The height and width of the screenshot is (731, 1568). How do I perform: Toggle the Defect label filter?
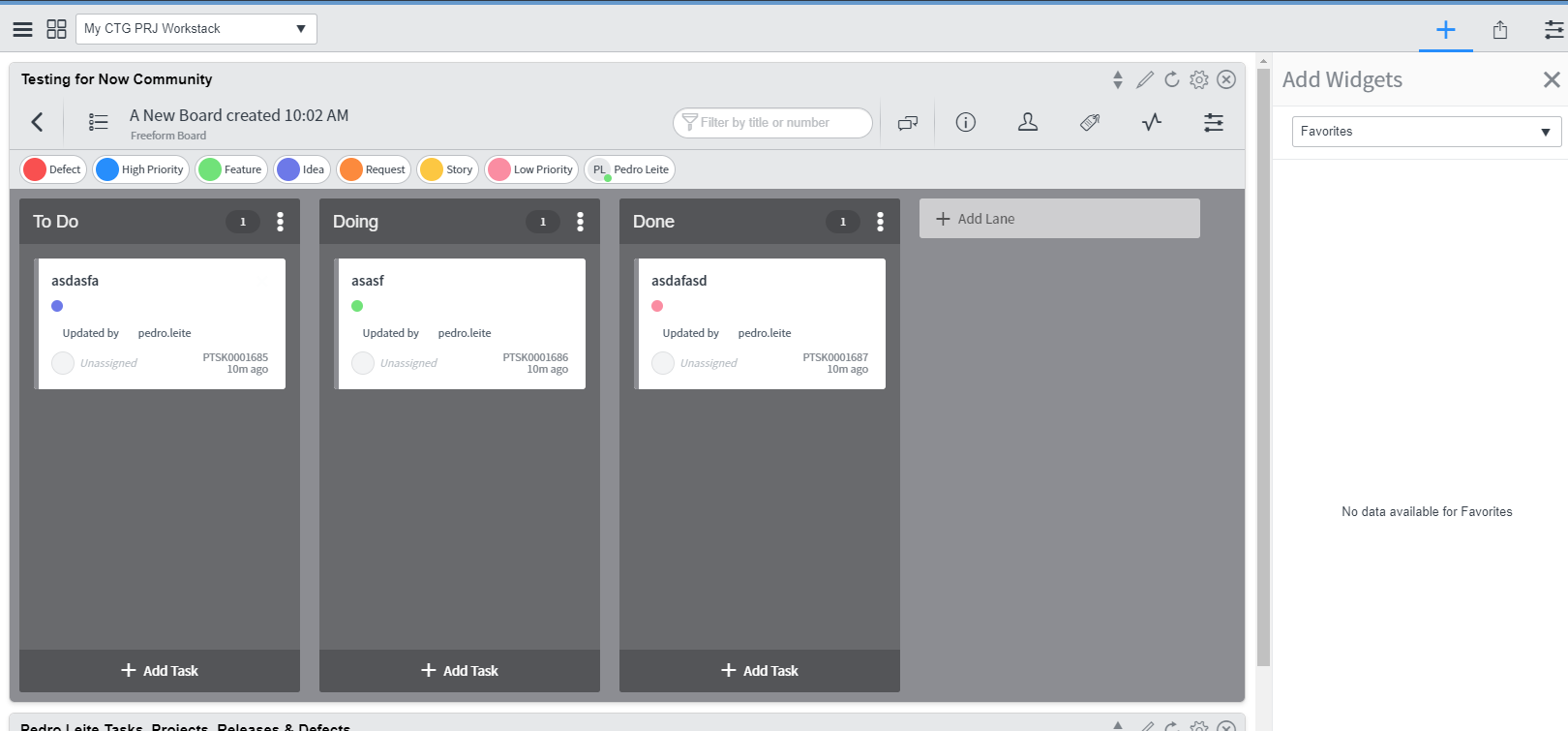[53, 169]
